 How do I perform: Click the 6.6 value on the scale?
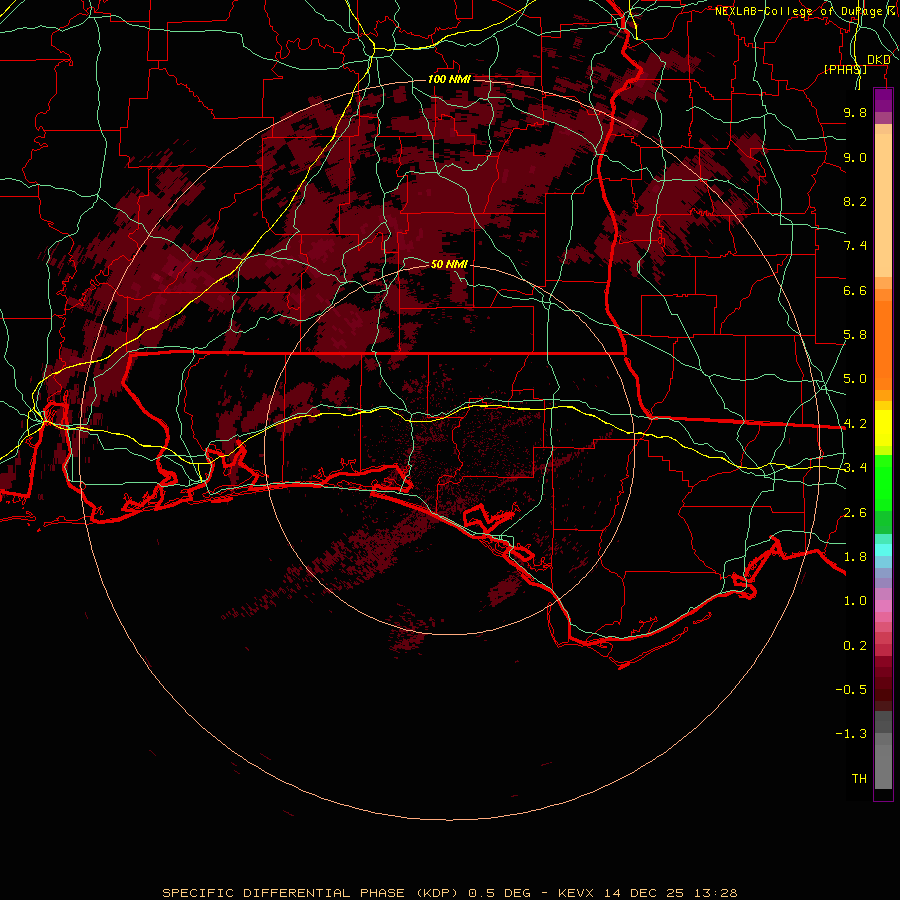(x=855, y=290)
